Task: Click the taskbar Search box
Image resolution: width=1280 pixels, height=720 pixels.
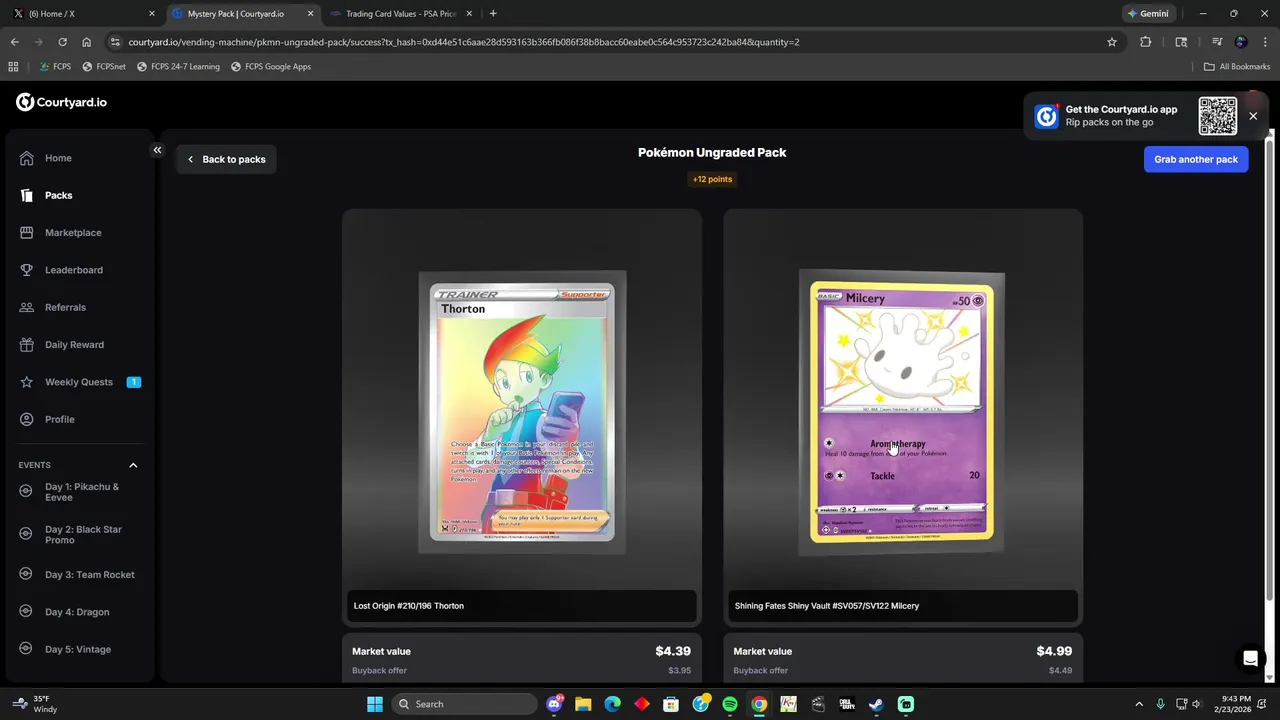Action: click(x=465, y=704)
